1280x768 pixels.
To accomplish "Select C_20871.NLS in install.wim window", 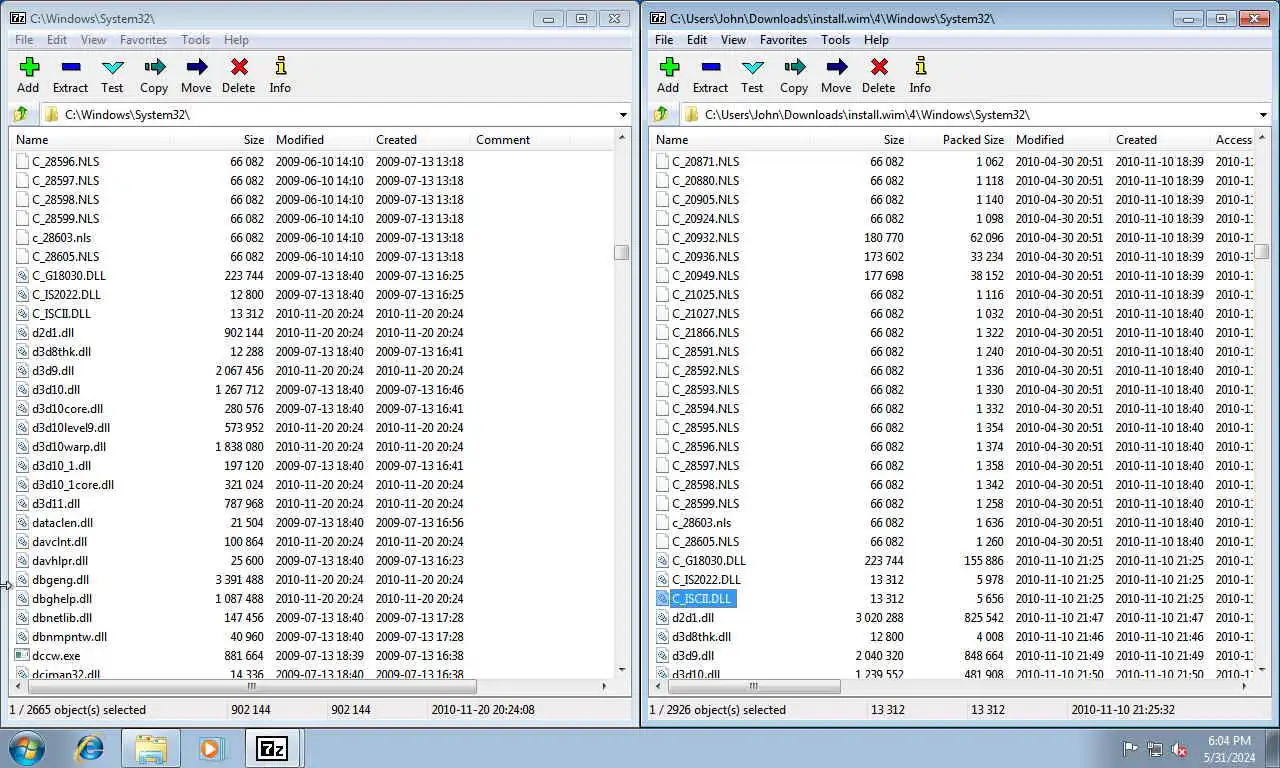I will (705, 161).
